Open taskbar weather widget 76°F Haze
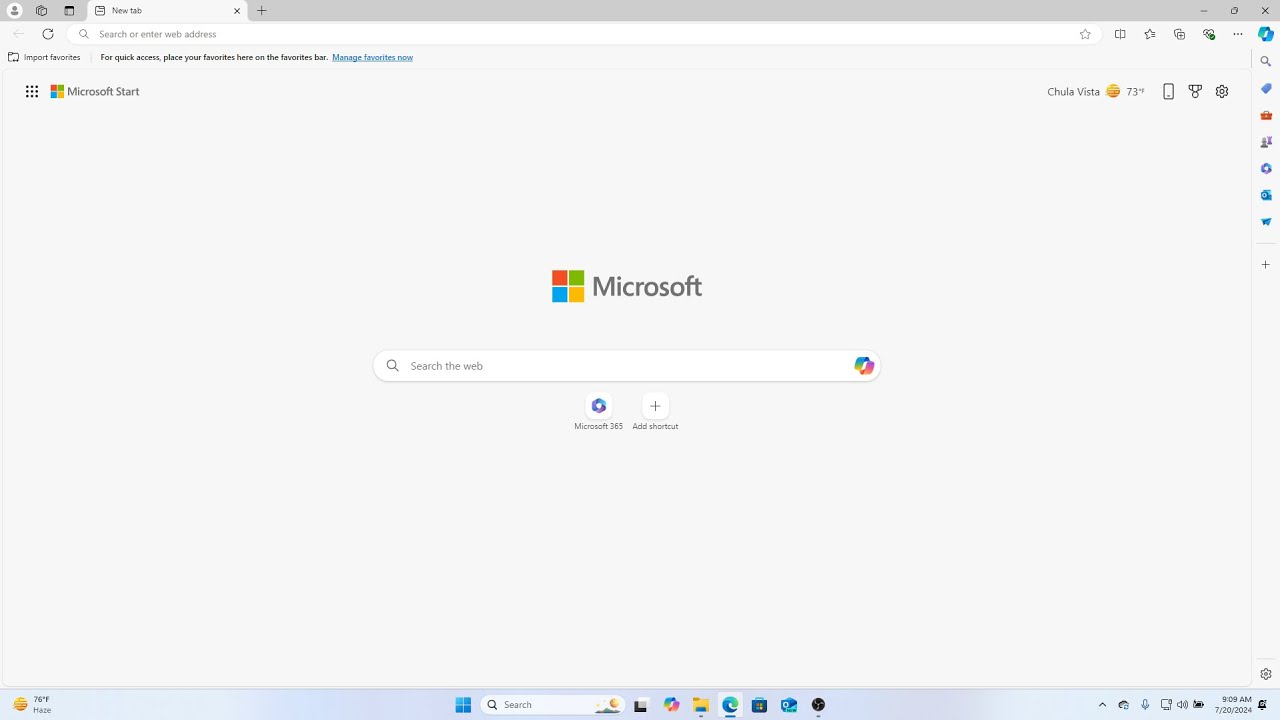 click(x=31, y=705)
